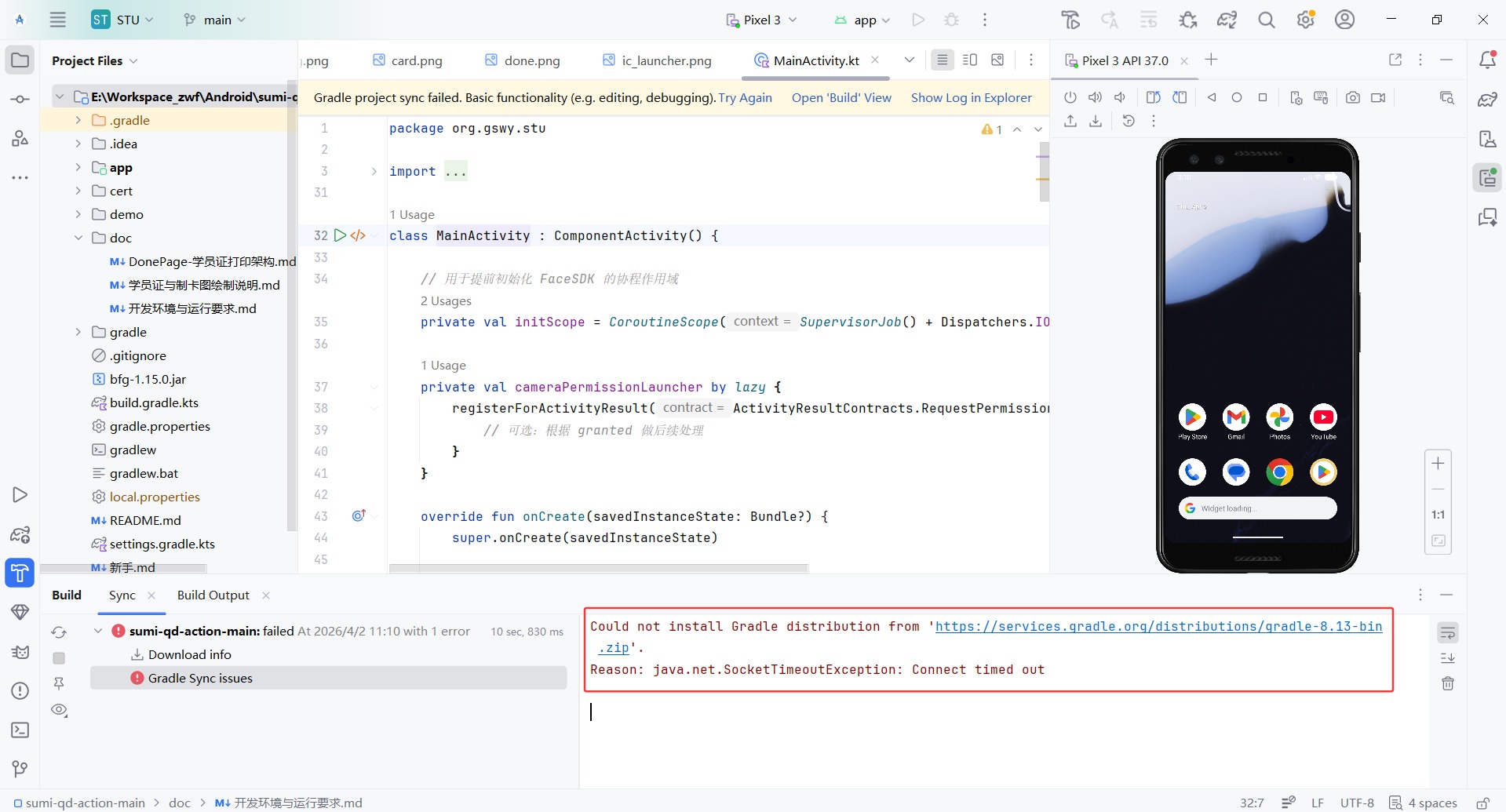
Task: Open the Logcat tool window
Action: [x=20, y=652]
